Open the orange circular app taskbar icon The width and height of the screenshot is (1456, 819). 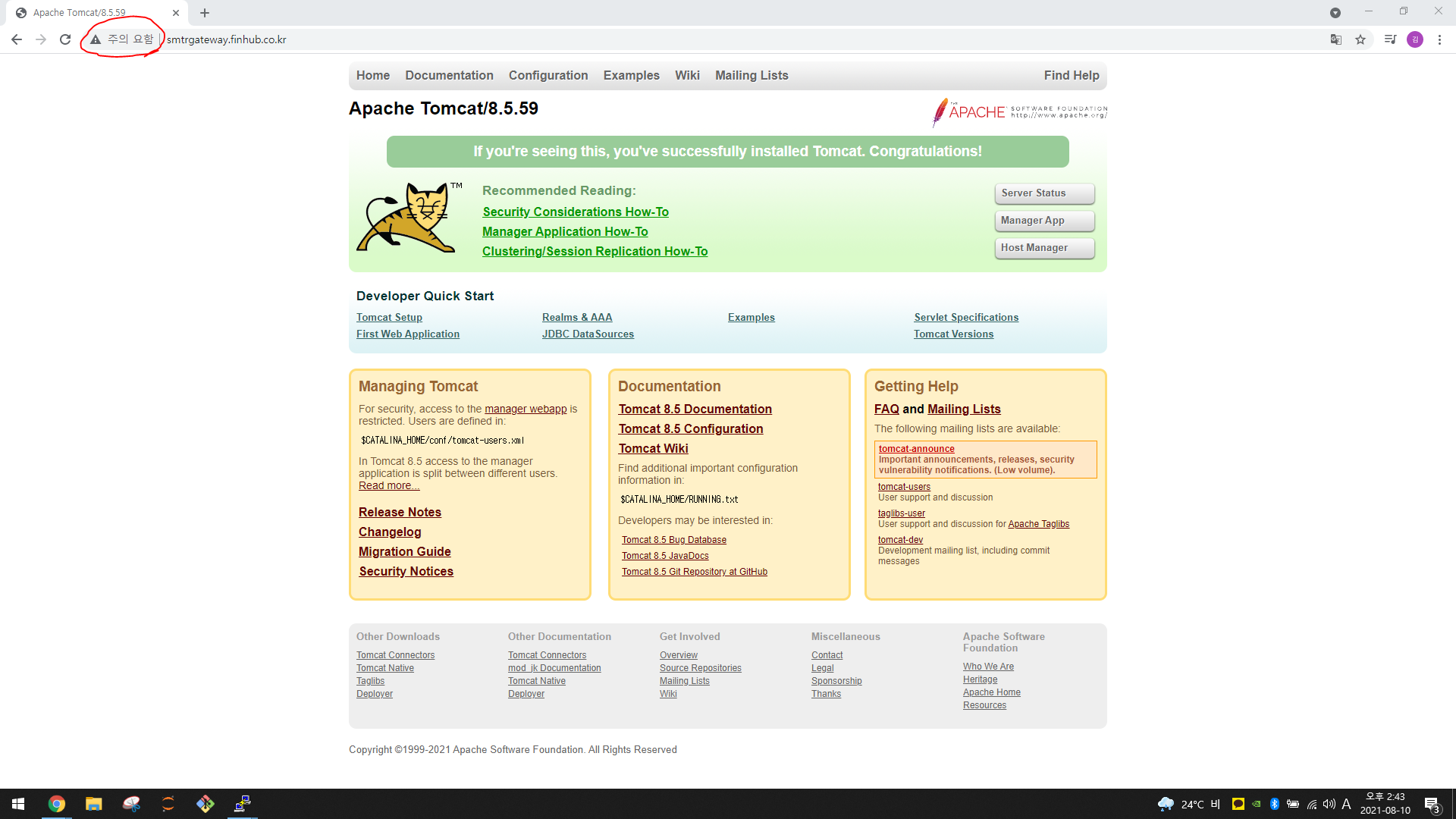coord(168,804)
